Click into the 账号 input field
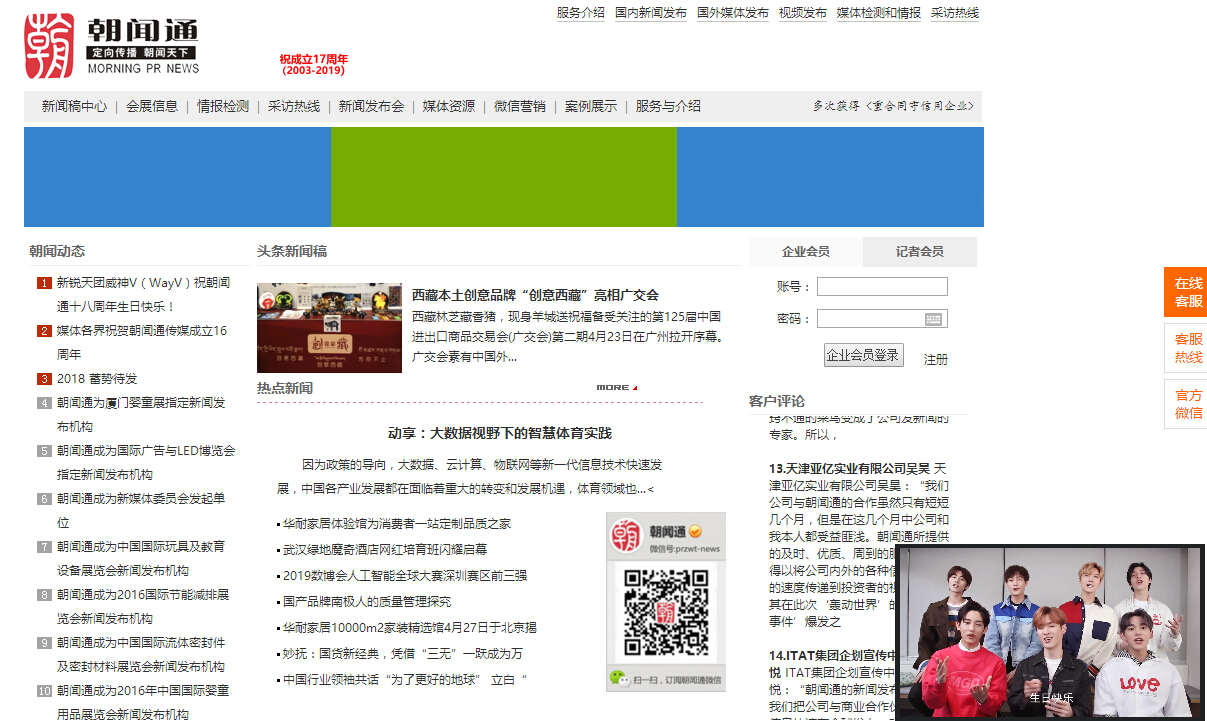 881,287
